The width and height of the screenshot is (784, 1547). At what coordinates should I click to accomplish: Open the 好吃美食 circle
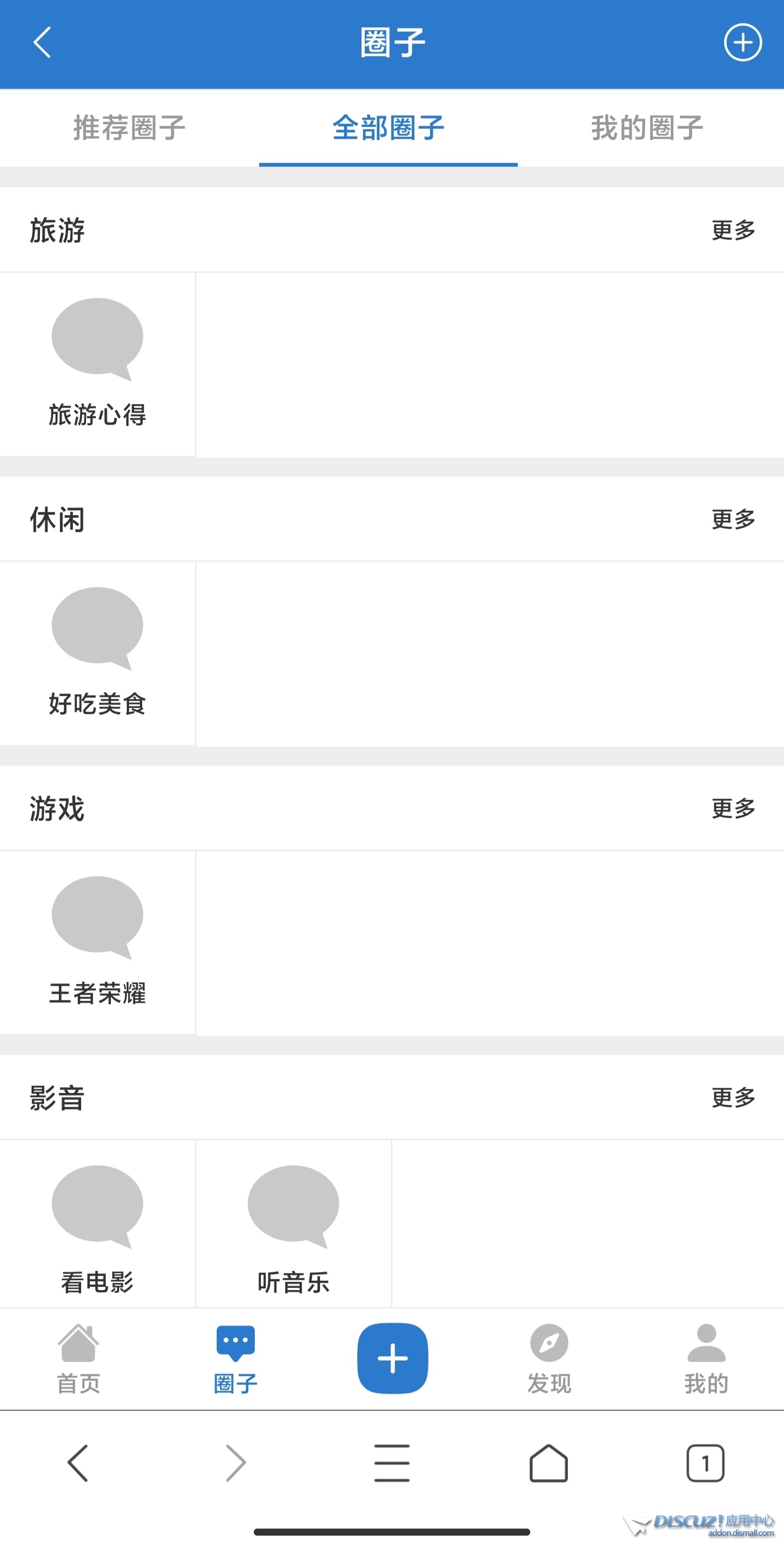(97, 653)
